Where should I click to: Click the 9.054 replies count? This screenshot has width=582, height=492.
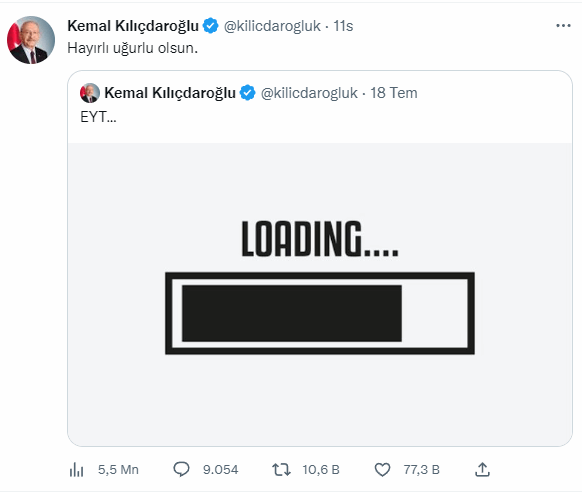[x=220, y=470]
